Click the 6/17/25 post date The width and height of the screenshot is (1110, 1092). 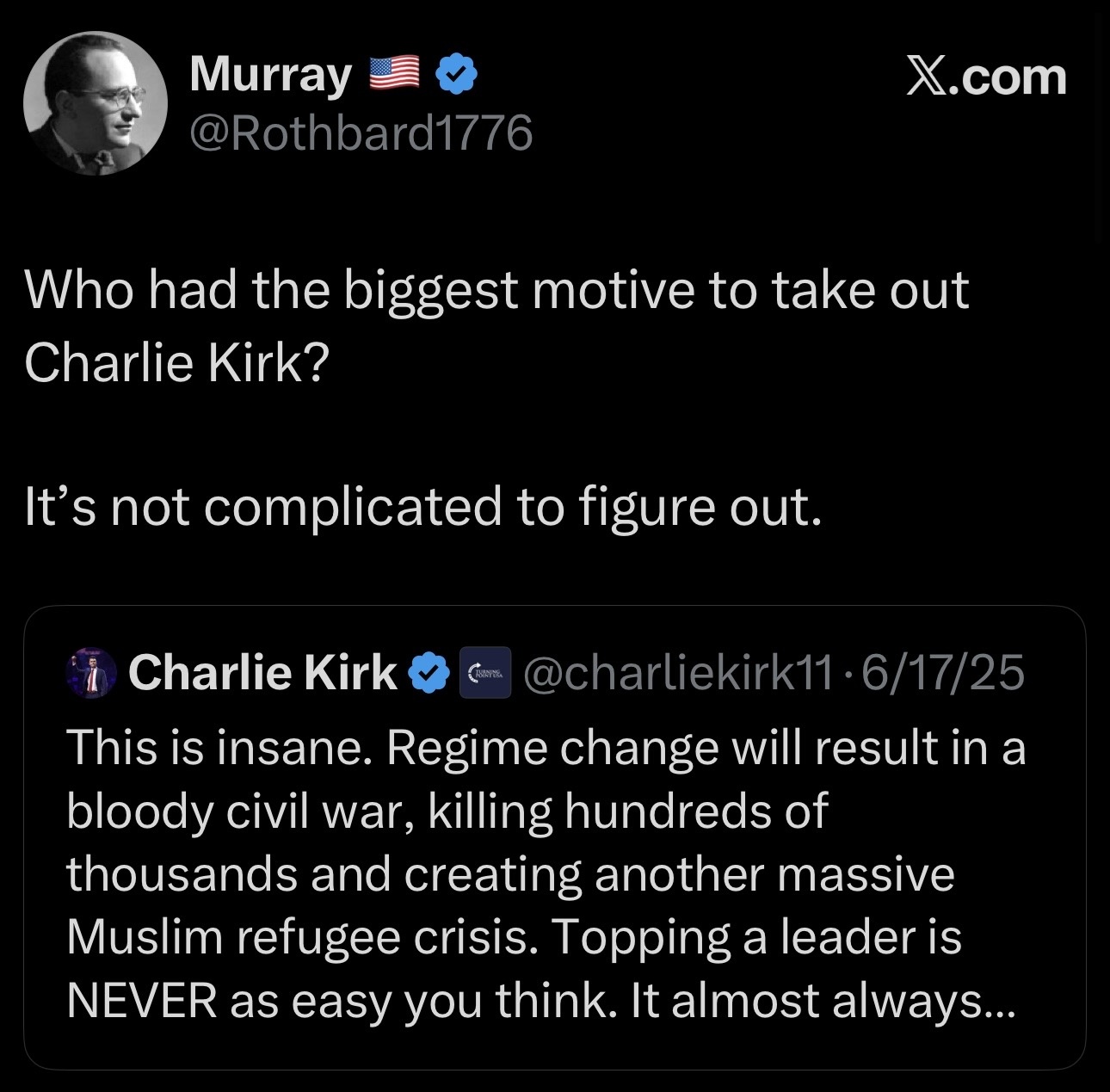(944, 672)
